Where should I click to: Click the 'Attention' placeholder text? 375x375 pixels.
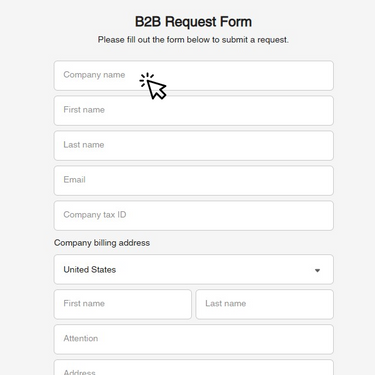pyautogui.click(x=81, y=338)
